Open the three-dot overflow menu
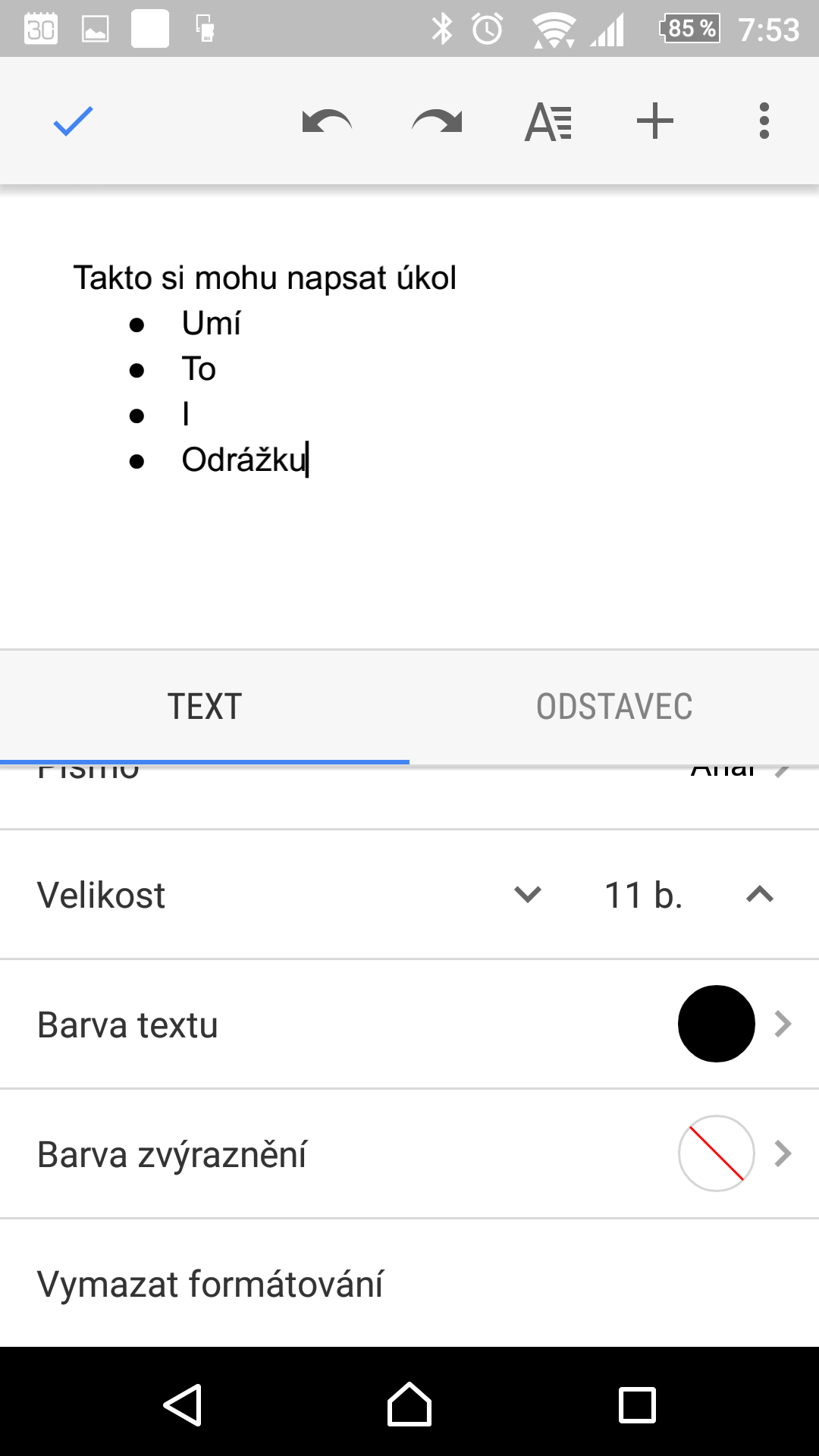The width and height of the screenshot is (819, 1456). pyautogui.click(x=764, y=121)
